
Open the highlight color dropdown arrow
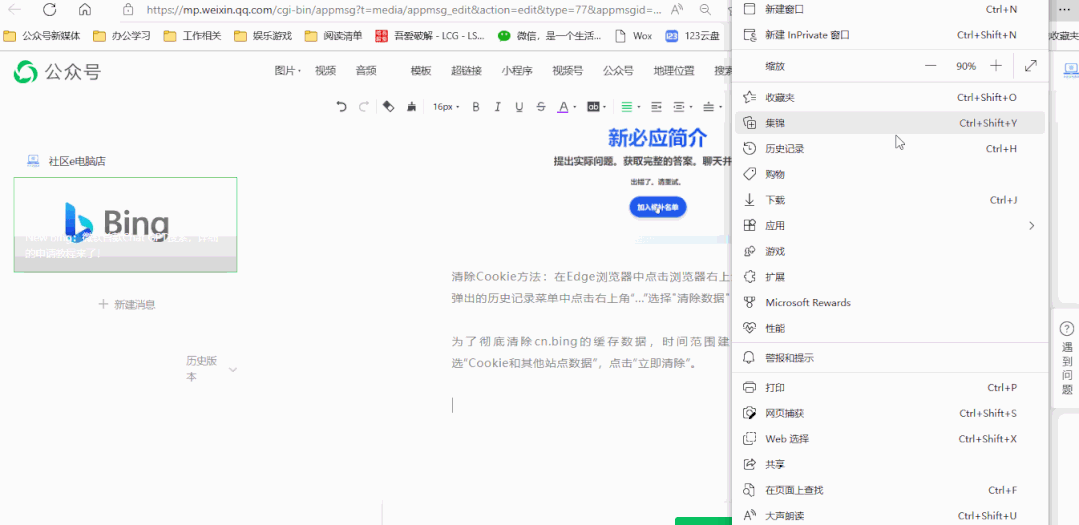click(x=604, y=107)
